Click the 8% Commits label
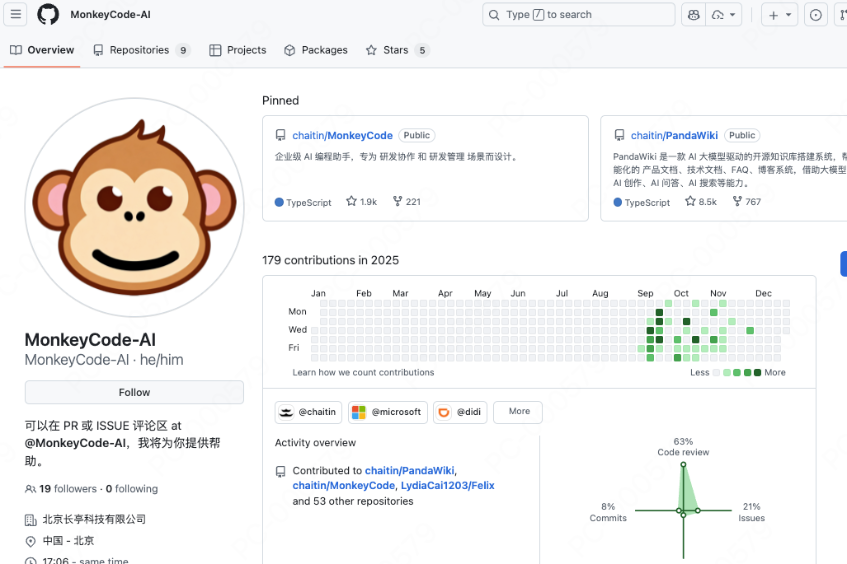This screenshot has width=847, height=564. pos(608,512)
